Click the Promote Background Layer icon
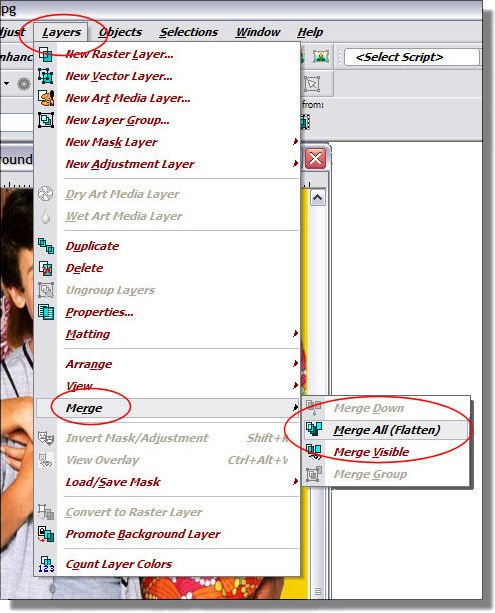 (46, 534)
